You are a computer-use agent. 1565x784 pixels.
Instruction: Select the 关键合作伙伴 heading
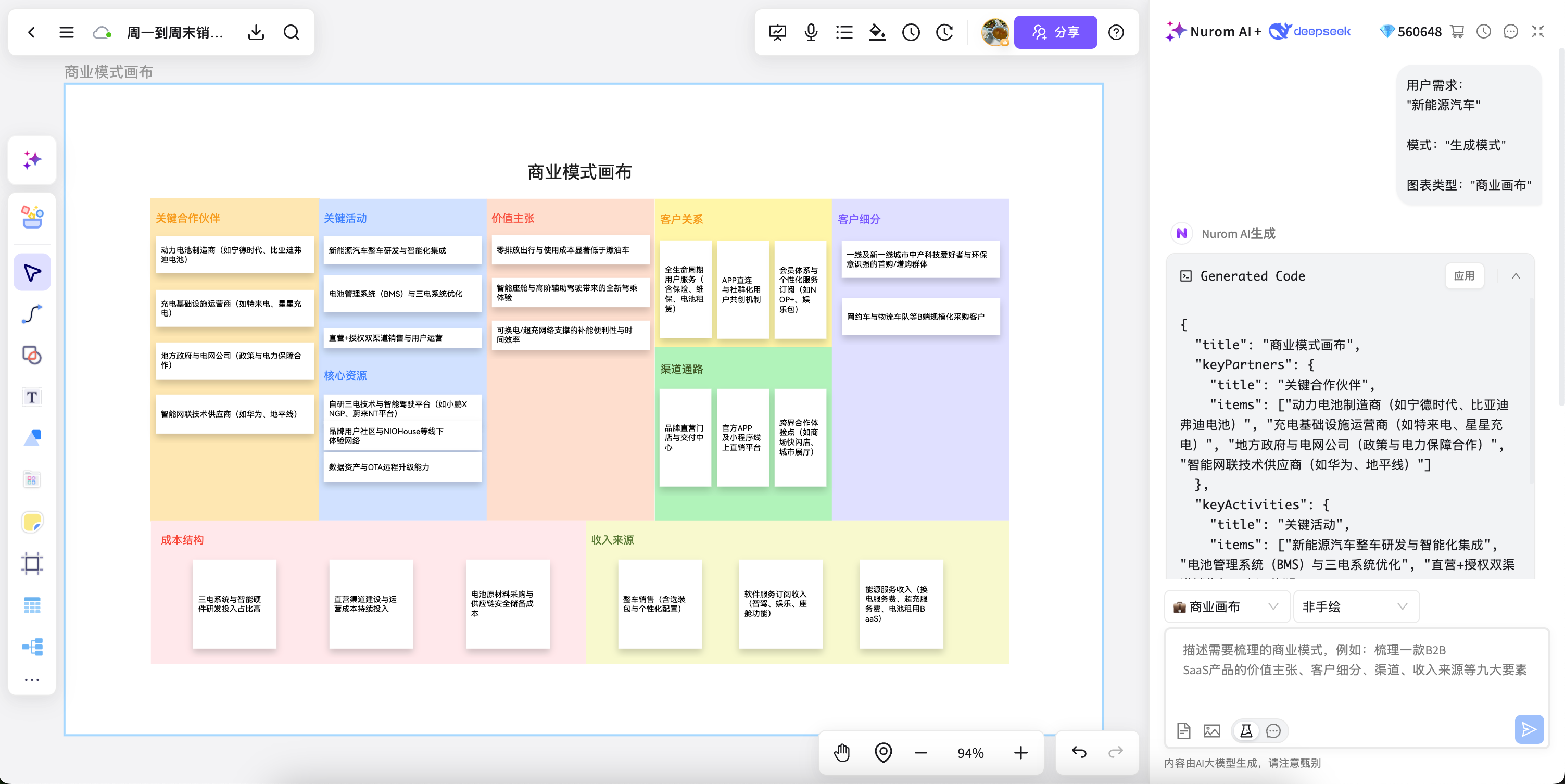pyautogui.click(x=188, y=218)
